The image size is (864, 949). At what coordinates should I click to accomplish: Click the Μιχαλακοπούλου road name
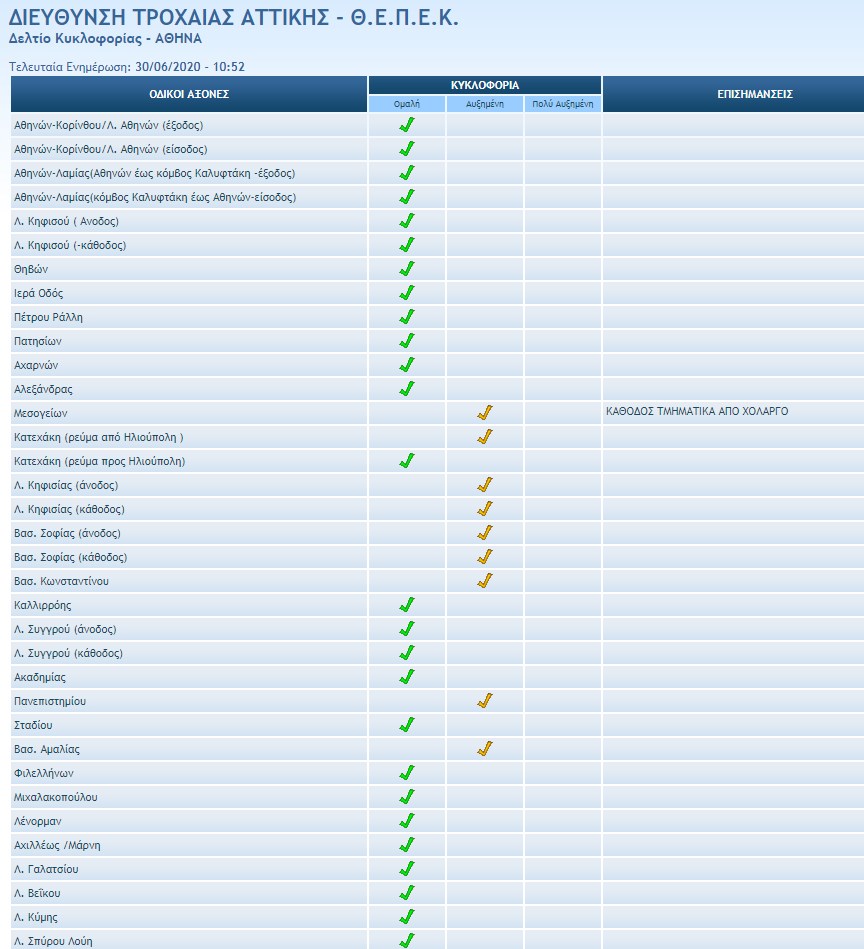pyautogui.click(x=56, y=797)
